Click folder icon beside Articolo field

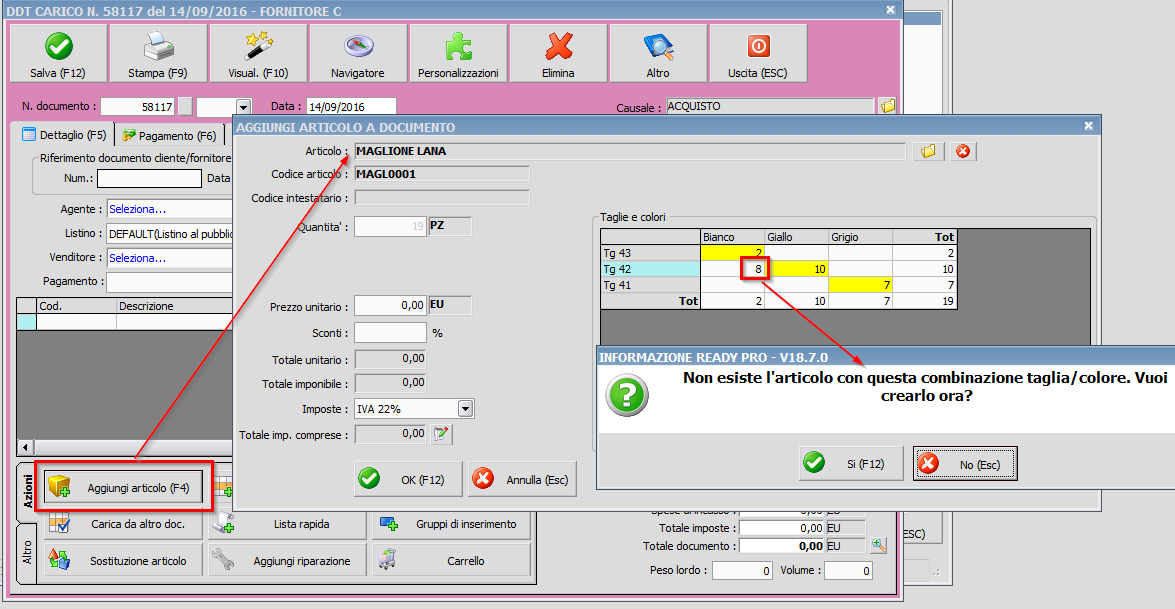pos(928,151)
